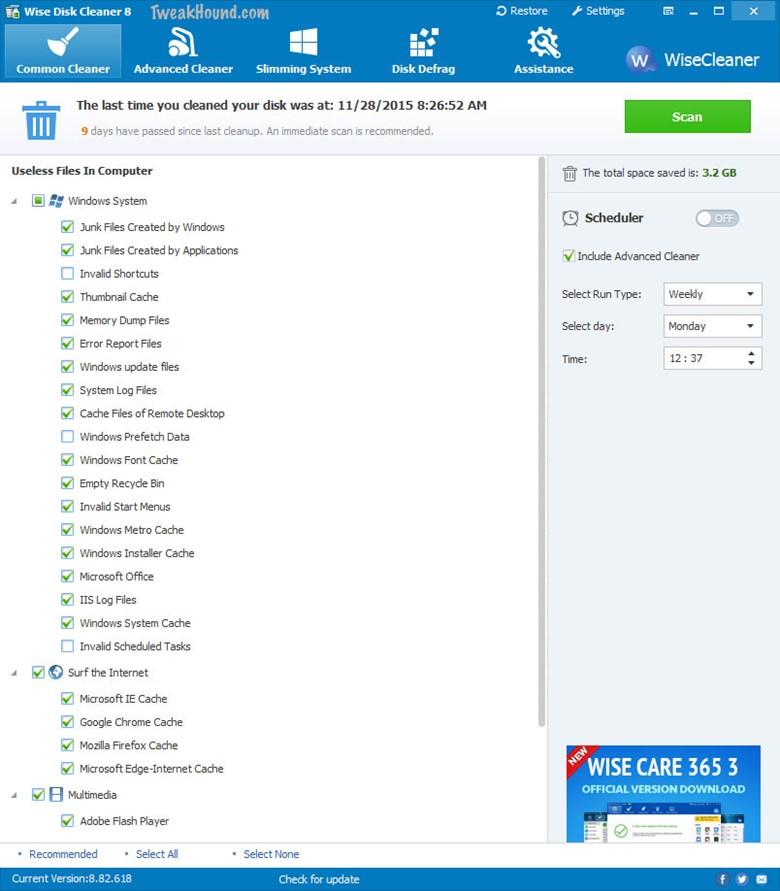The height and width of the screenshot is (891, 780).
Task: Click the total space saved bin icon
Action: pos(569,173)
